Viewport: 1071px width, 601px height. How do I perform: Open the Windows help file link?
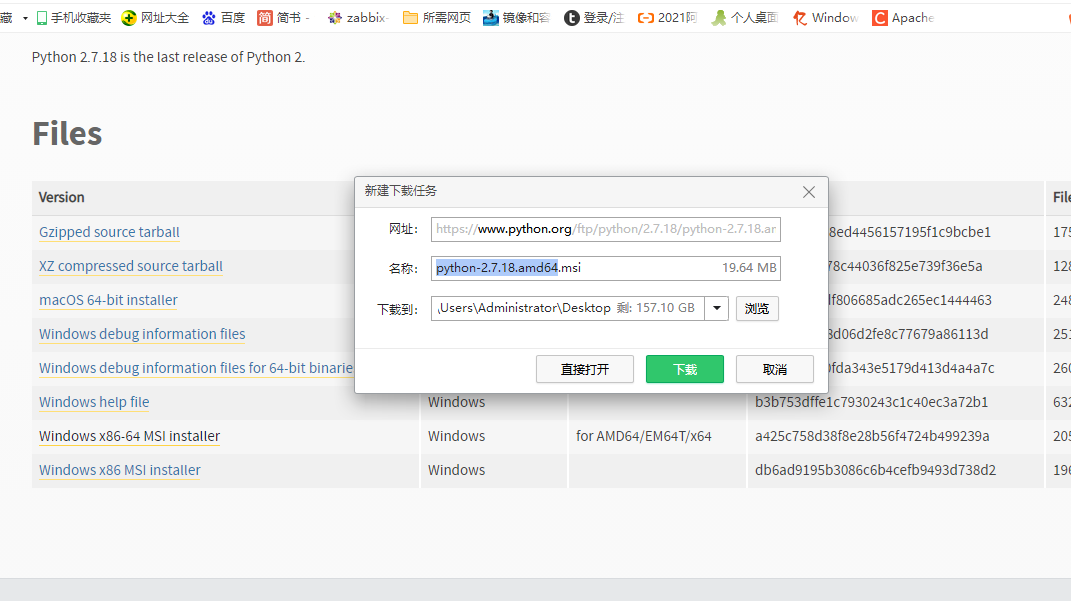94,402
